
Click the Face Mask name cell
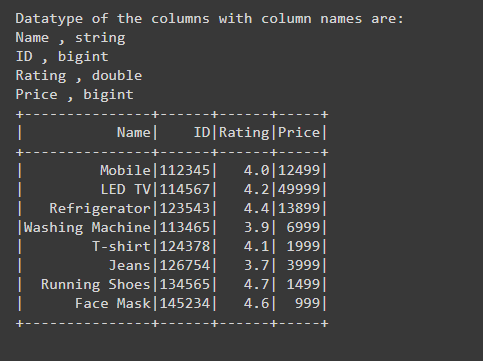[x=113, y=304]
